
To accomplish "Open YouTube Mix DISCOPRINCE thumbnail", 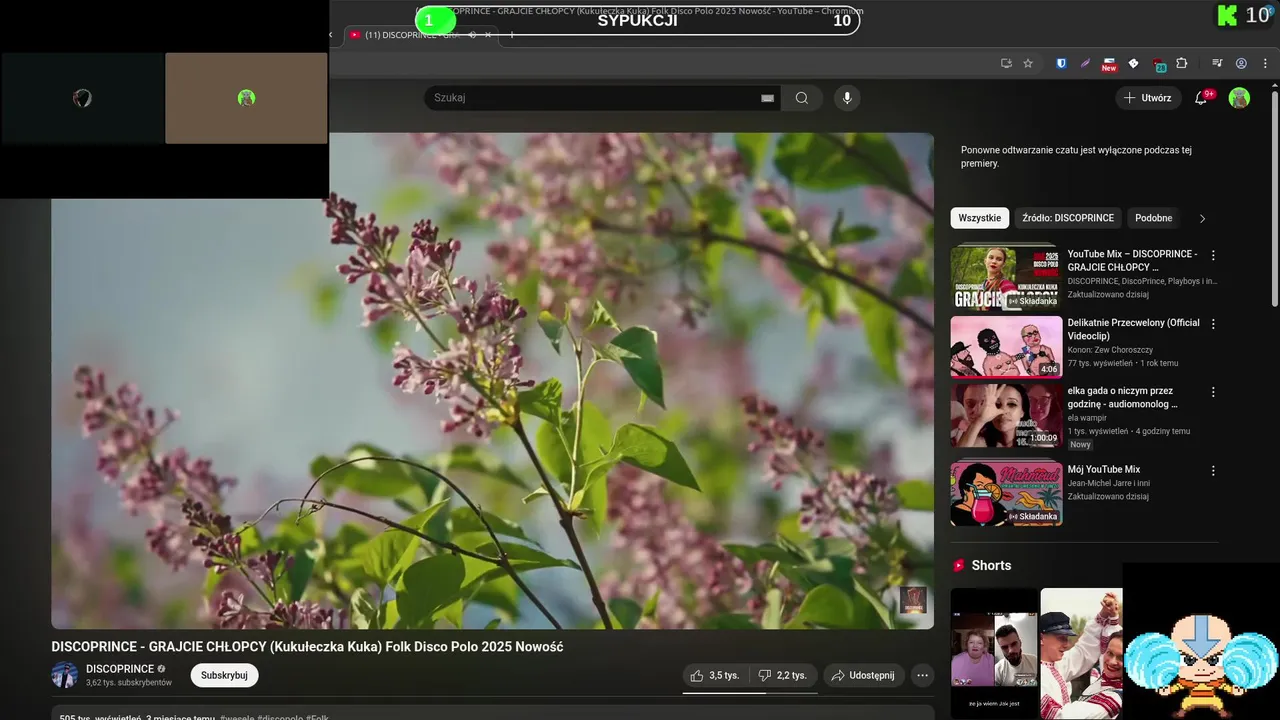I will pyautogui.click(x=1006, y=278).
